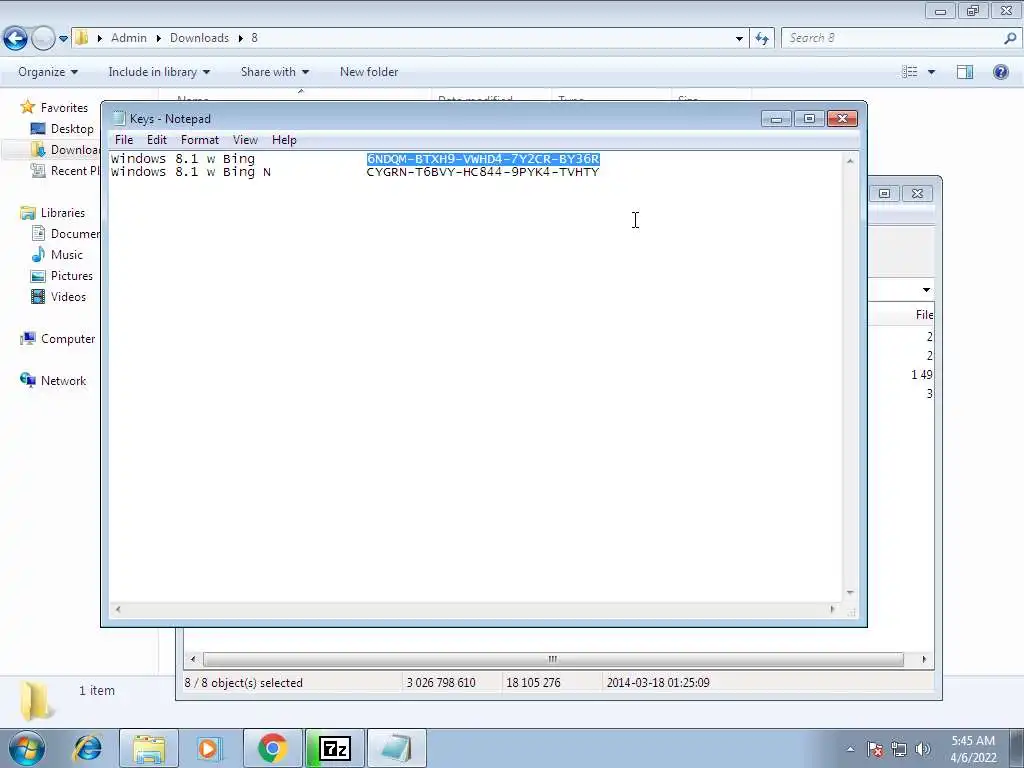Select Favorites in the navigation pane
Screen dimensions: 1024x768
pos(64,108)
